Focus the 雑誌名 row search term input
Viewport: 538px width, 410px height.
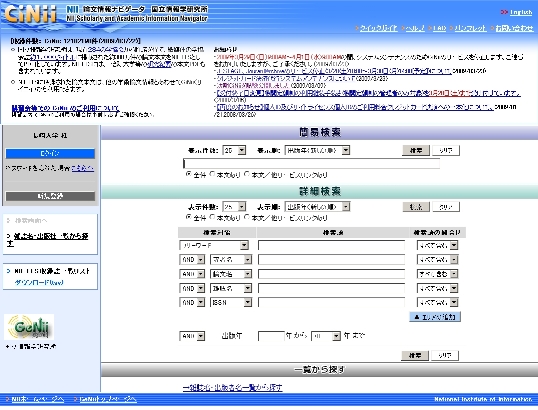tap(331, 289)
